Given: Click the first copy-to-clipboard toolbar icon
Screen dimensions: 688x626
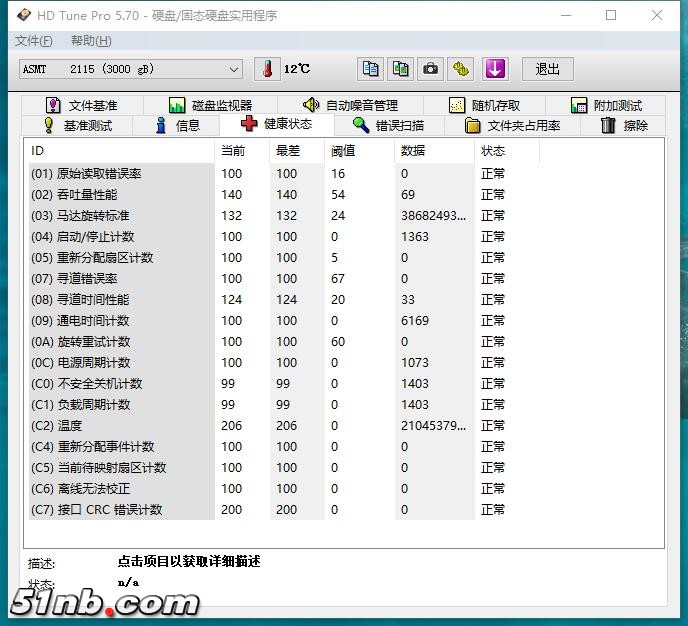Looking at the screenshot, I should pyautogui.click(x=371, y=69).
